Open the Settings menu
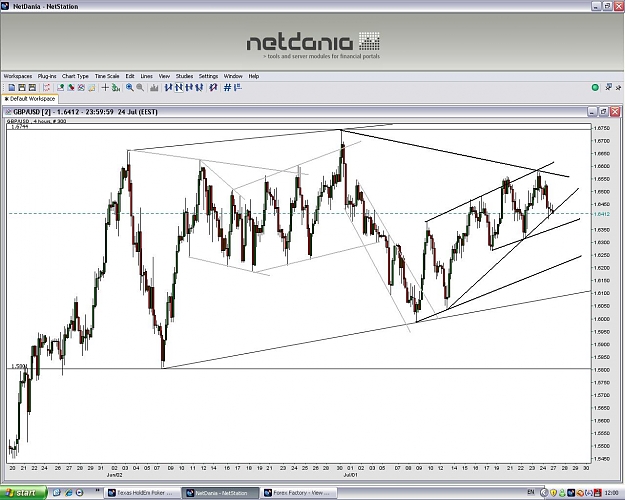625x500 pixels. coord(208,76)
